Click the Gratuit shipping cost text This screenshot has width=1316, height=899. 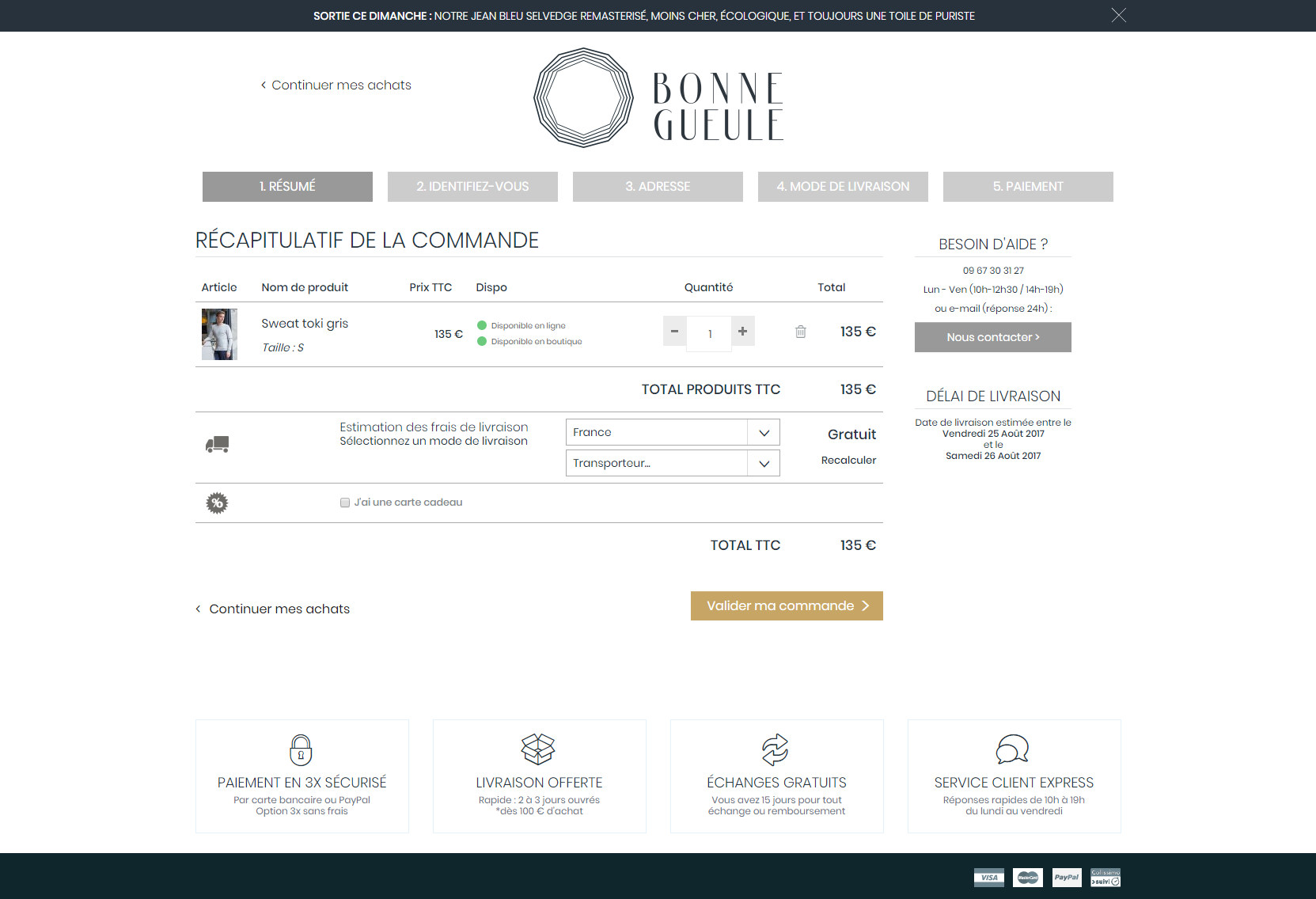[851, 434]
